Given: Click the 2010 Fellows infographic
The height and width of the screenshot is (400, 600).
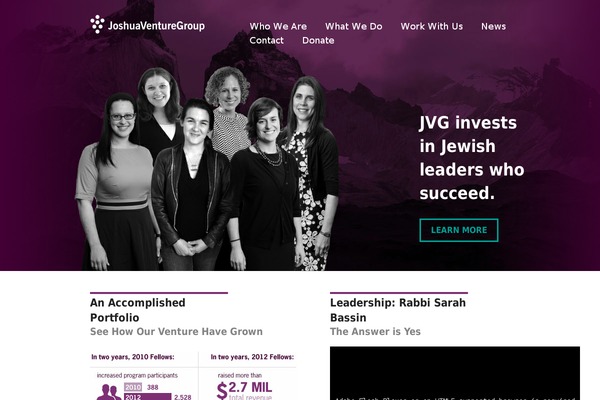Looking at the screenshot, I should (x=144, y=376).
